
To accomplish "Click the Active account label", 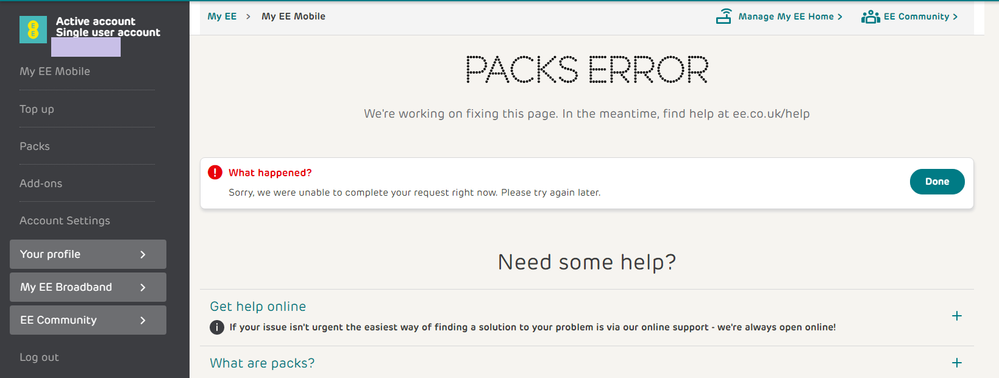I will point(96,21).
